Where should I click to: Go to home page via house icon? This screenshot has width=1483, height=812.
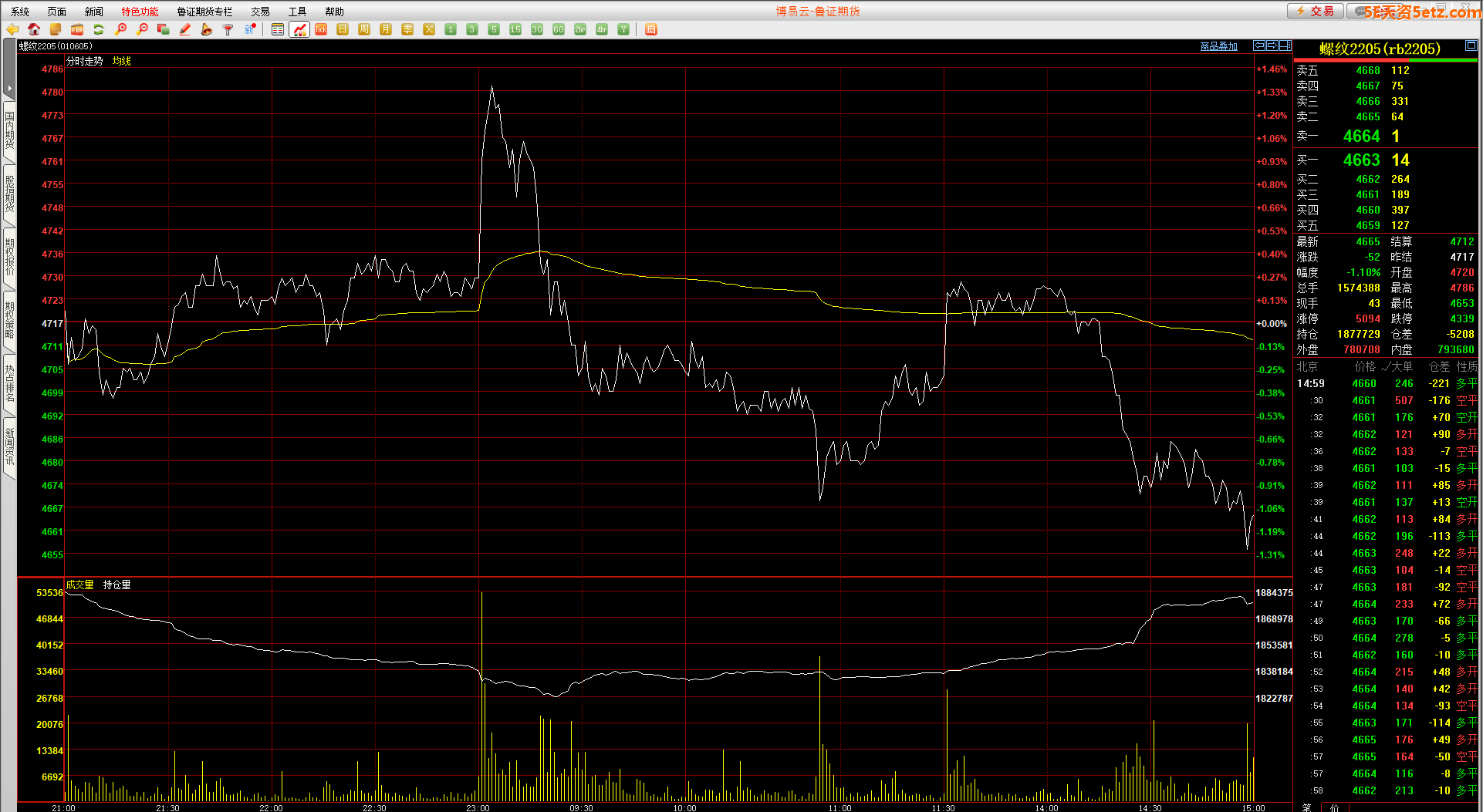(x=34, y=29)
